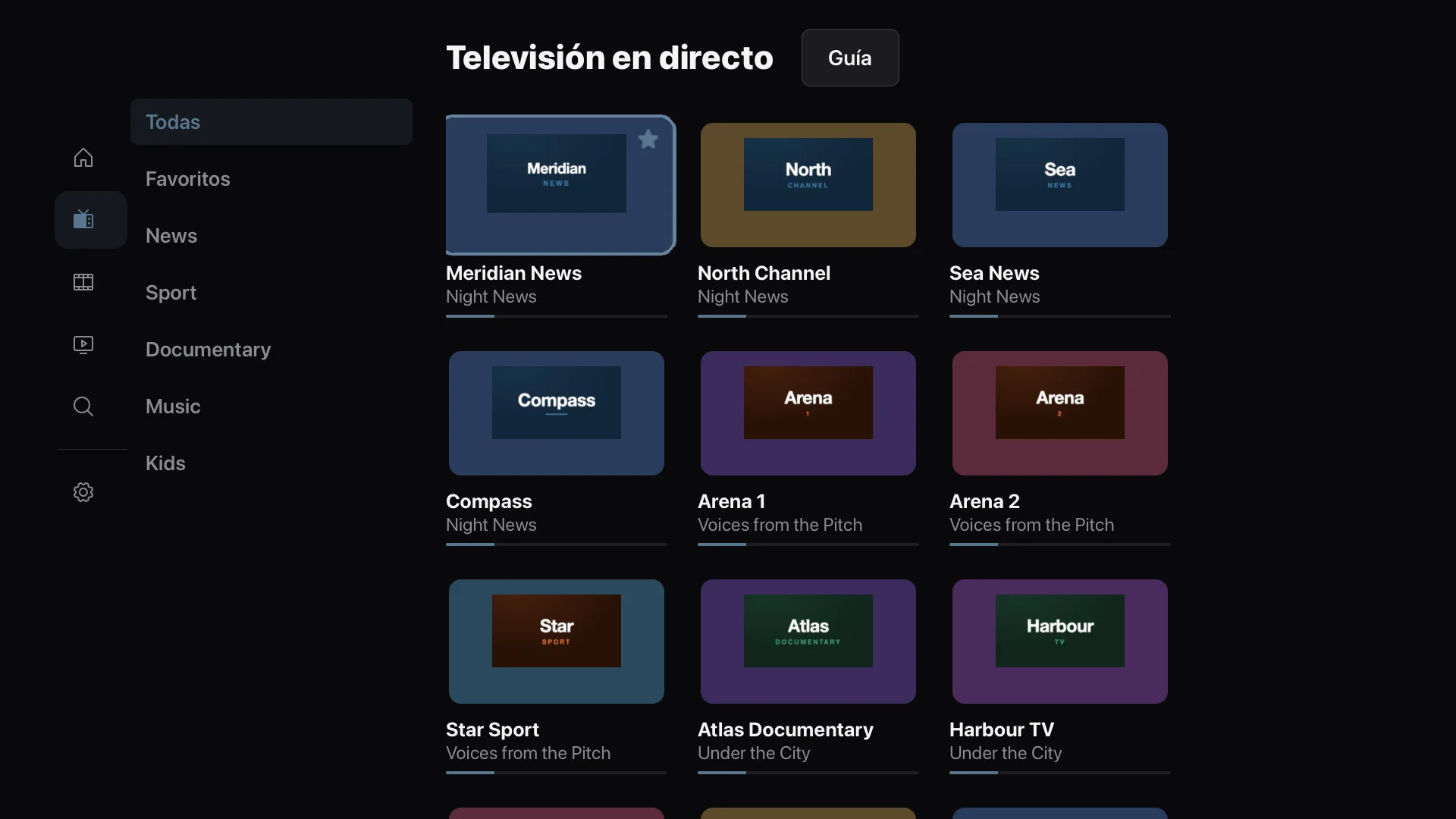The height and width of the screenshot is (819, 1456).
Task: Open the film strip movies icon
Action: point(83,282)
